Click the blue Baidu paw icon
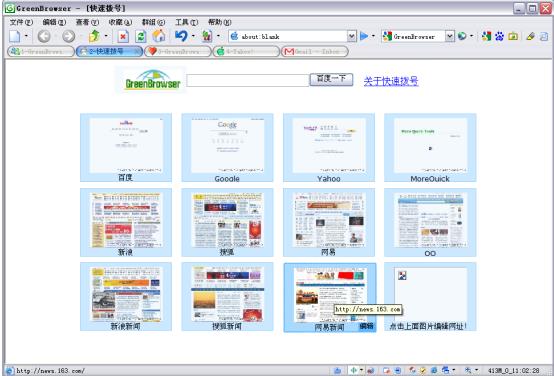The image size is (554, 376). pyautogui.click(x=499, y=36)
